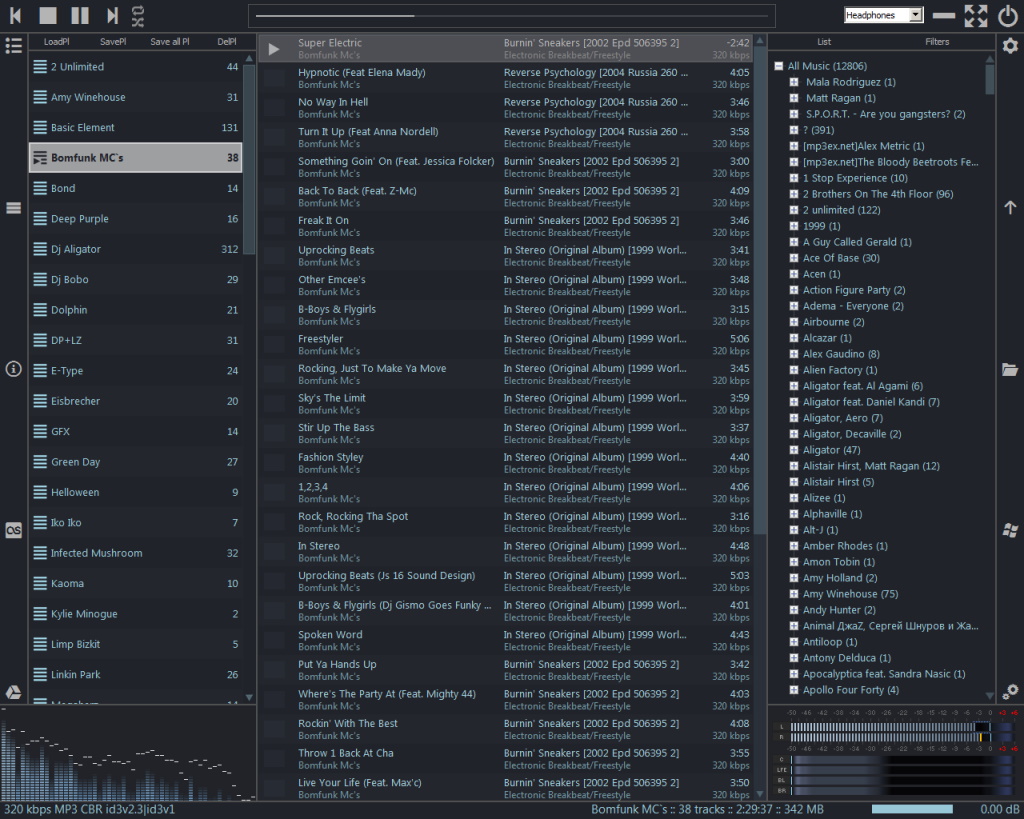Select the Amy Winehouse playlist
This screenshot has height=819, width=1024.
point(136,97)
